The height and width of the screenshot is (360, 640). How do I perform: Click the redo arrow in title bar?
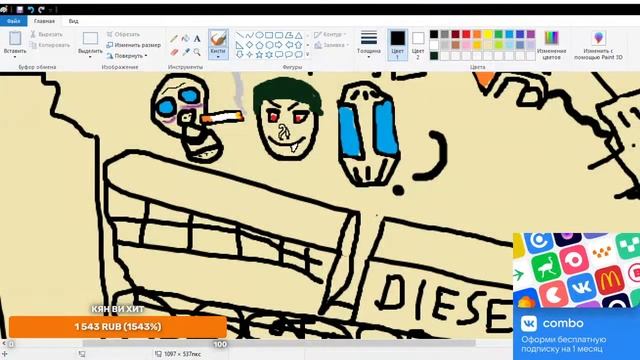pyautogui.click(x=41, y=9)
